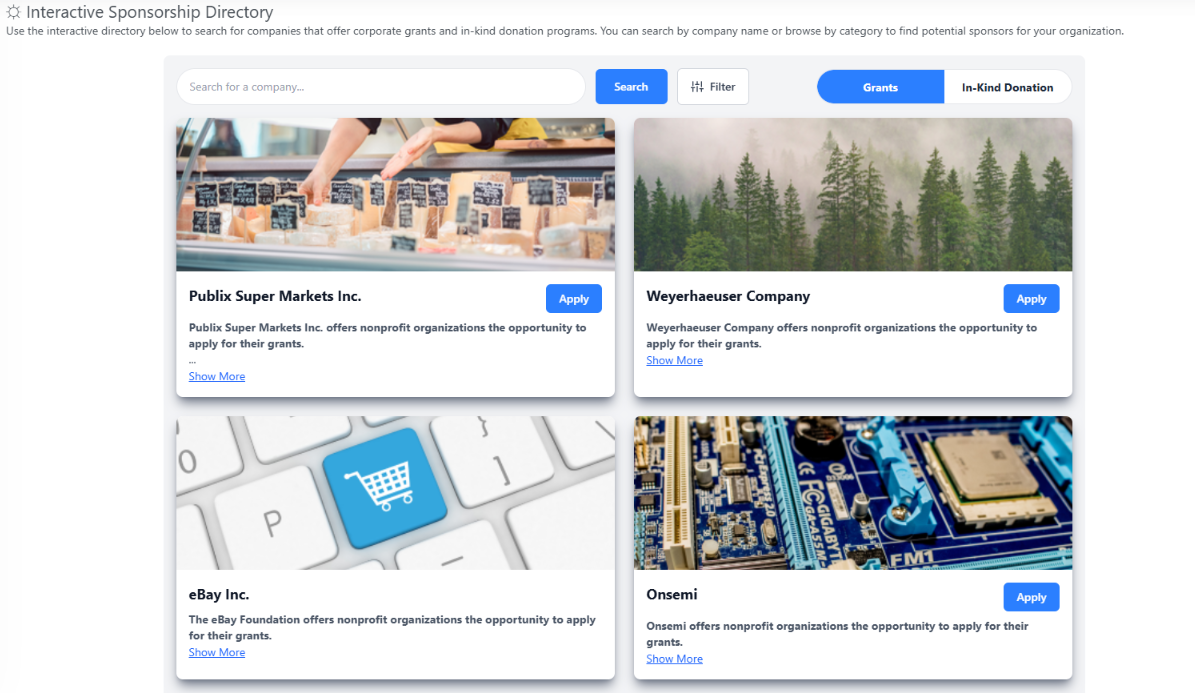Viewport: 1195px width, 693px height.
Task: Open the eBay shopping cart key image
Action: tap(396, 492)
